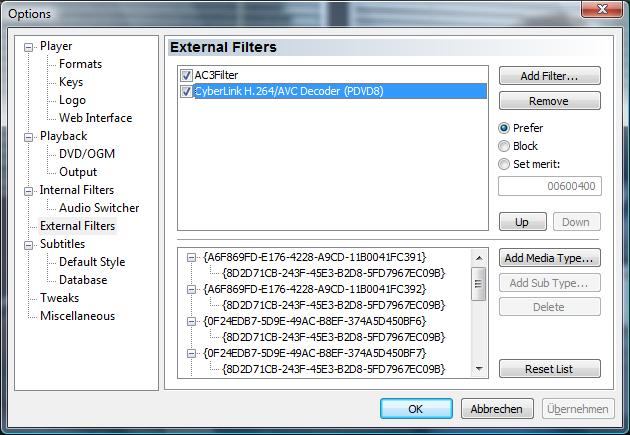
Task: Uncheck the AC3Filter checkbox
Action: [186, 75]
